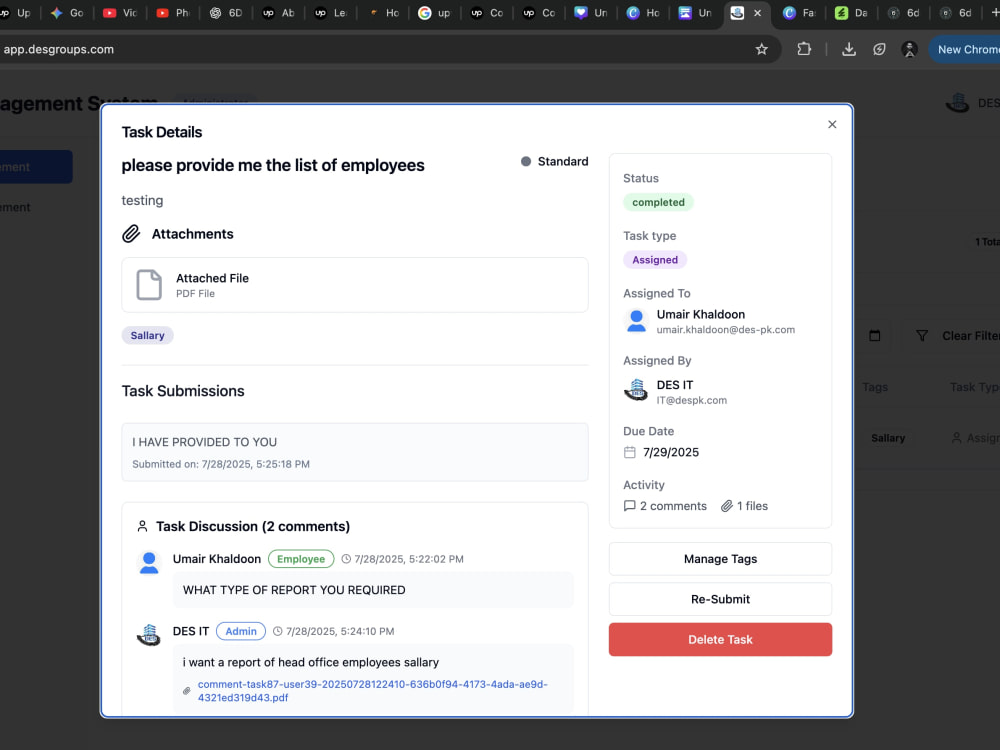Click the paperclip icon beside 1 files
Viewport: 1000px width, 750px height.
726,506
